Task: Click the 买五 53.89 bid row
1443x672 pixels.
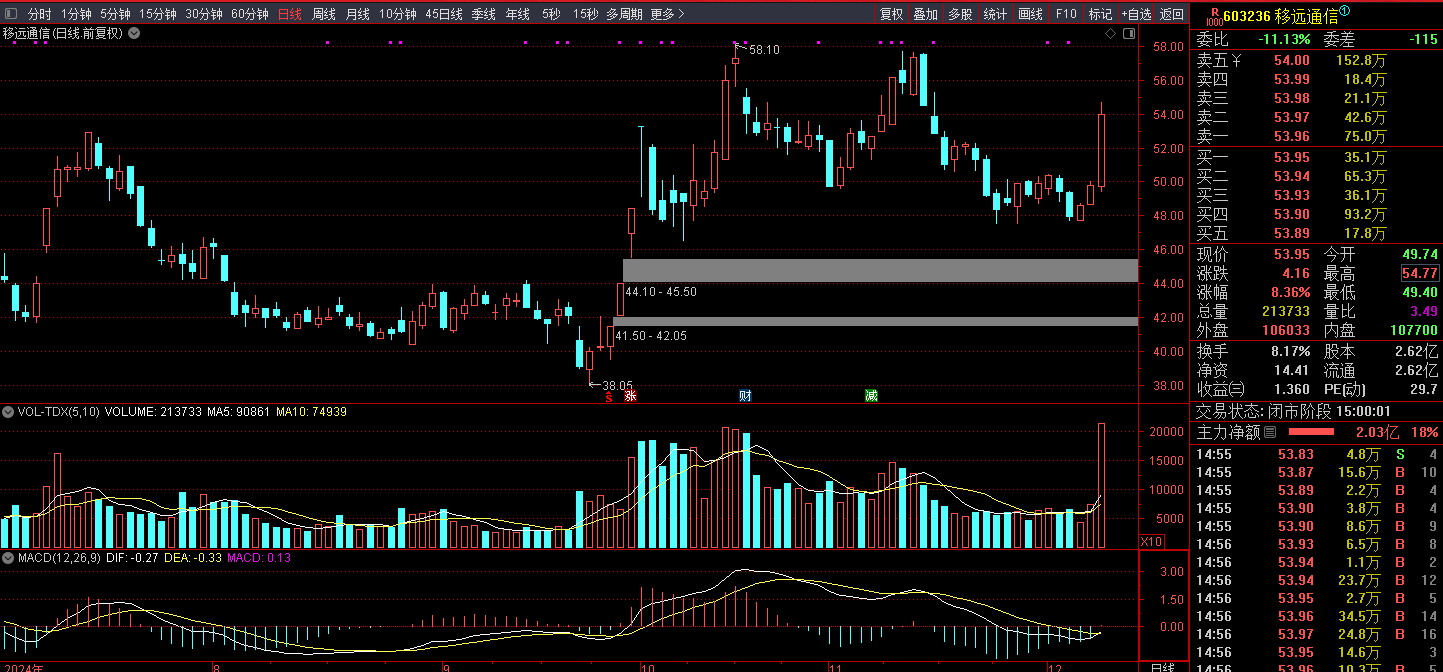Action: tap(1315, 233)
